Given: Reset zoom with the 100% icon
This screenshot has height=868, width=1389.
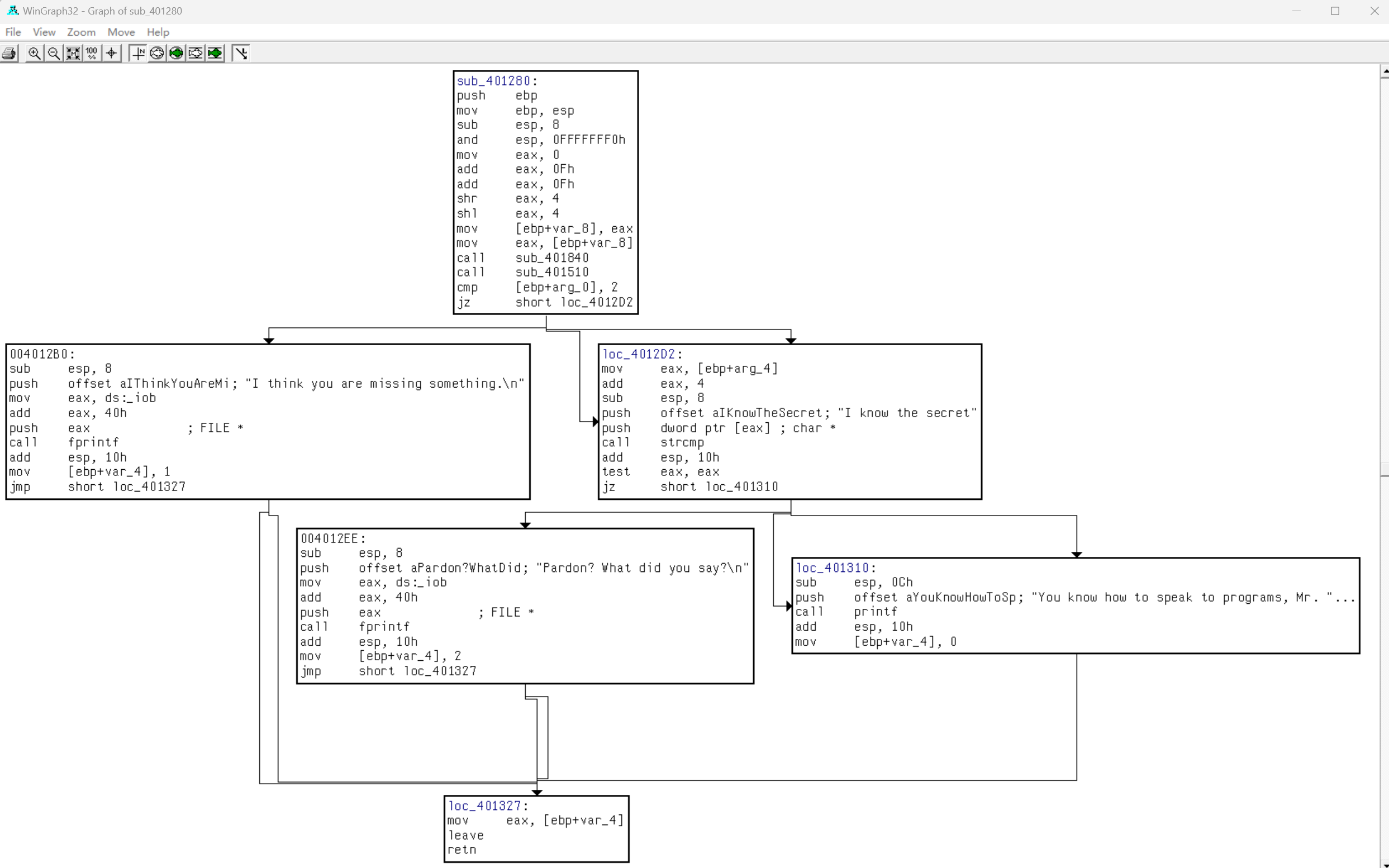Looking at the screenshot, I should (x=92, y=54).
